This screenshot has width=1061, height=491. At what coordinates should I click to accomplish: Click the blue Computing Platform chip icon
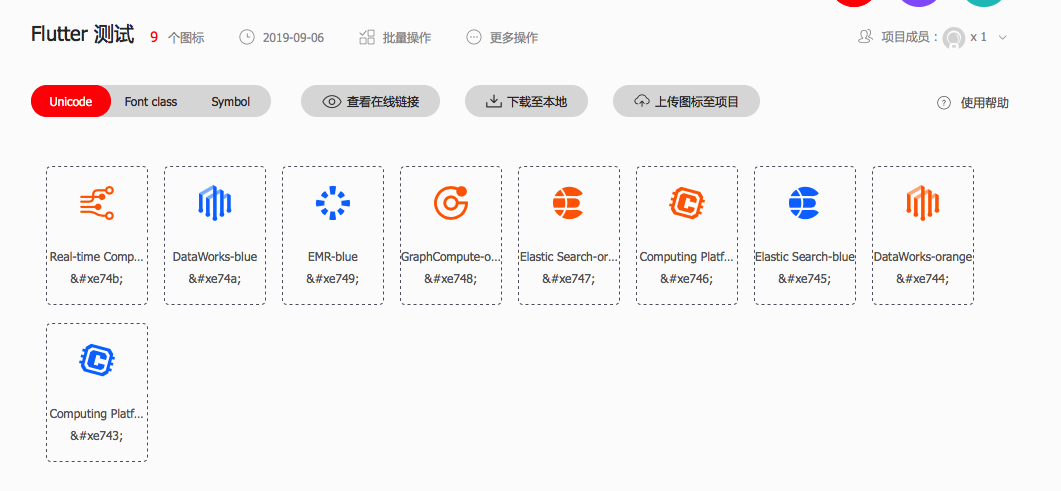(97, 359)
